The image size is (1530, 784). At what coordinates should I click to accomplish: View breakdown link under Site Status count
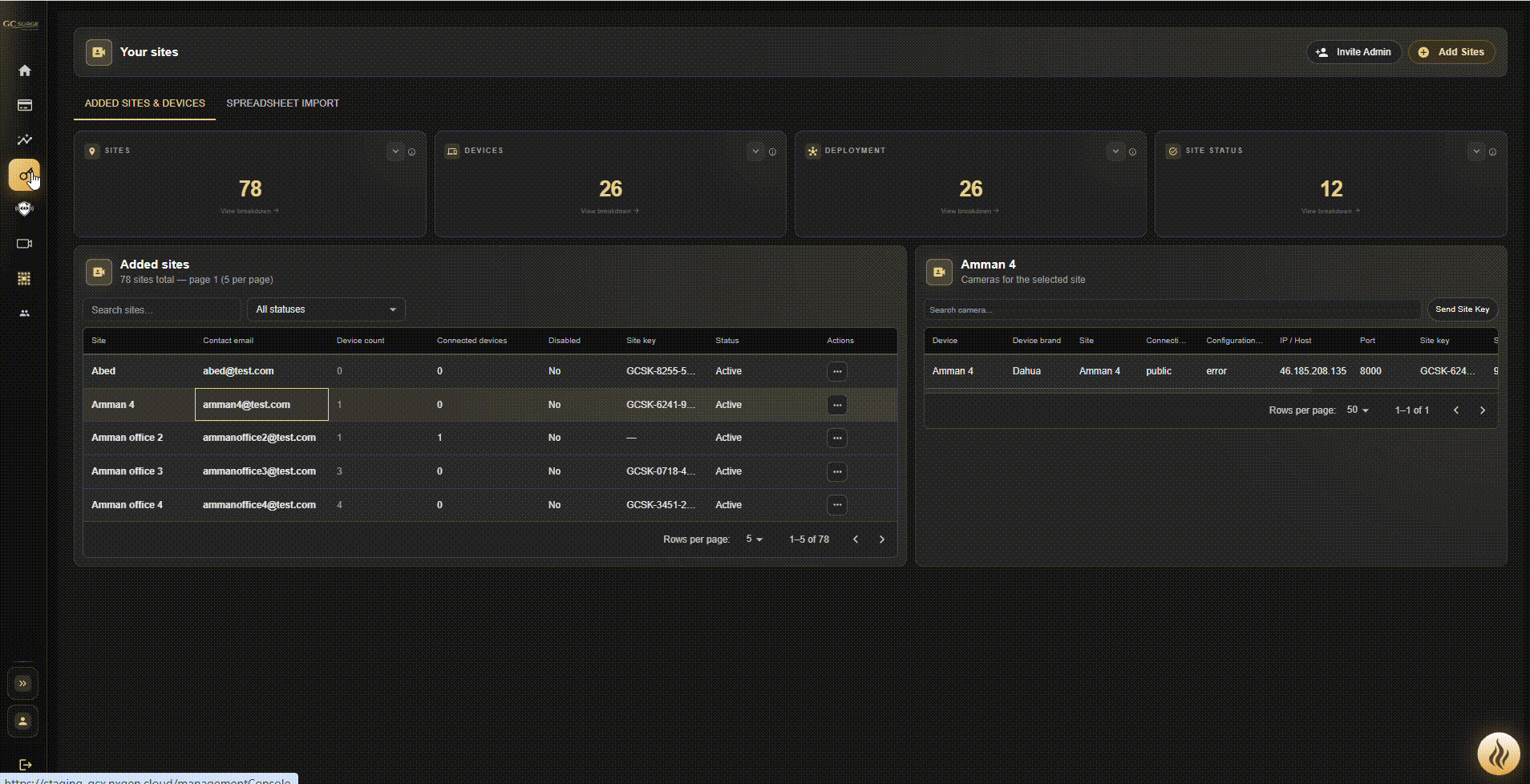coord(1330,212)
